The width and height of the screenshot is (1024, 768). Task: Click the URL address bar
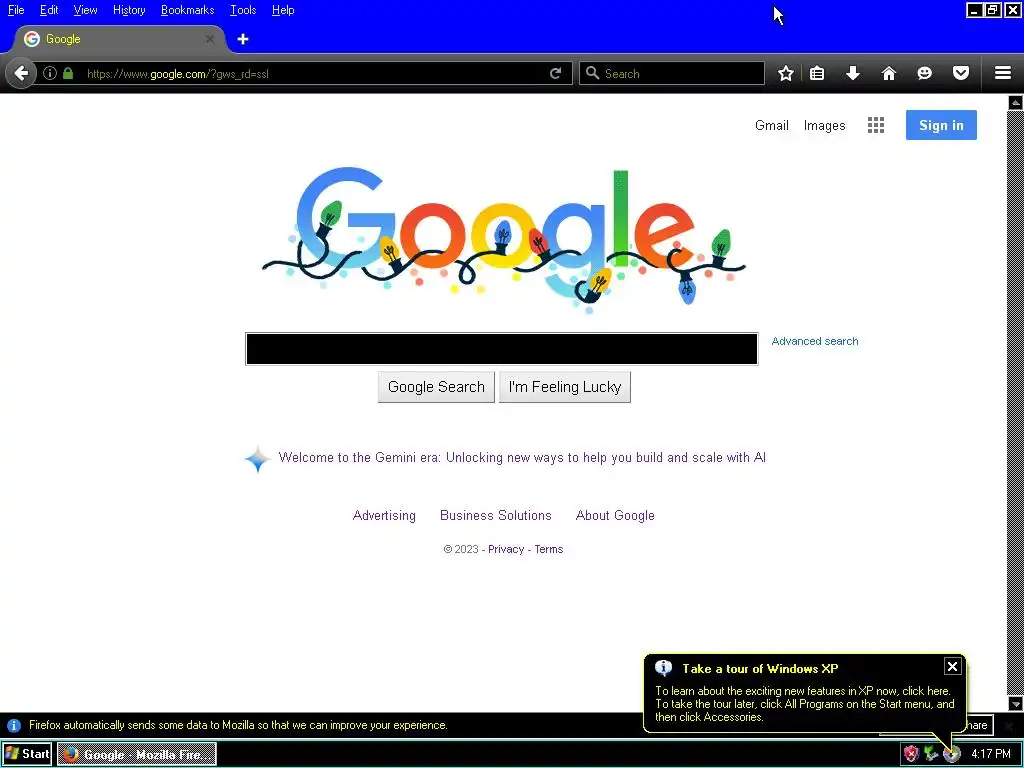[313, 73]
